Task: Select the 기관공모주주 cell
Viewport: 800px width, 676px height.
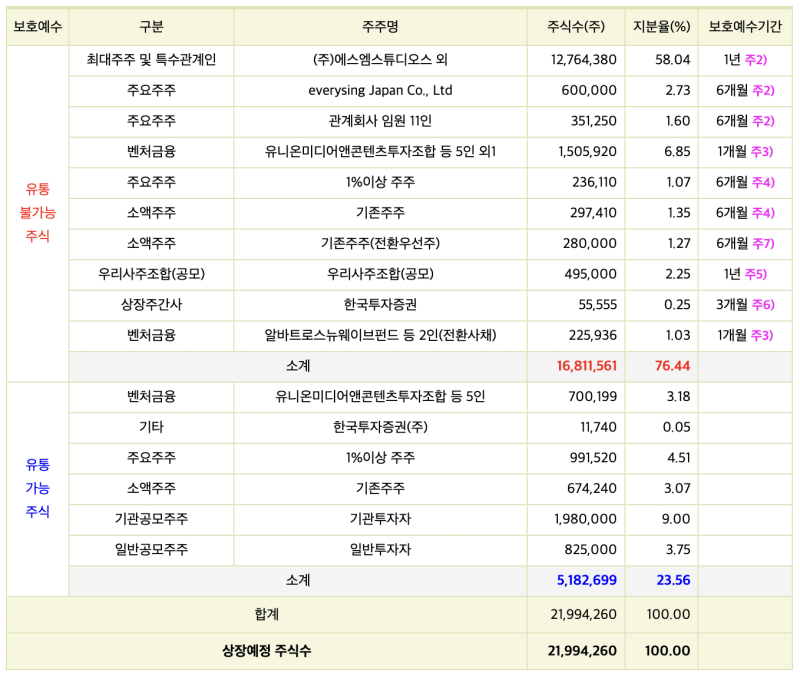Action: 151,519
